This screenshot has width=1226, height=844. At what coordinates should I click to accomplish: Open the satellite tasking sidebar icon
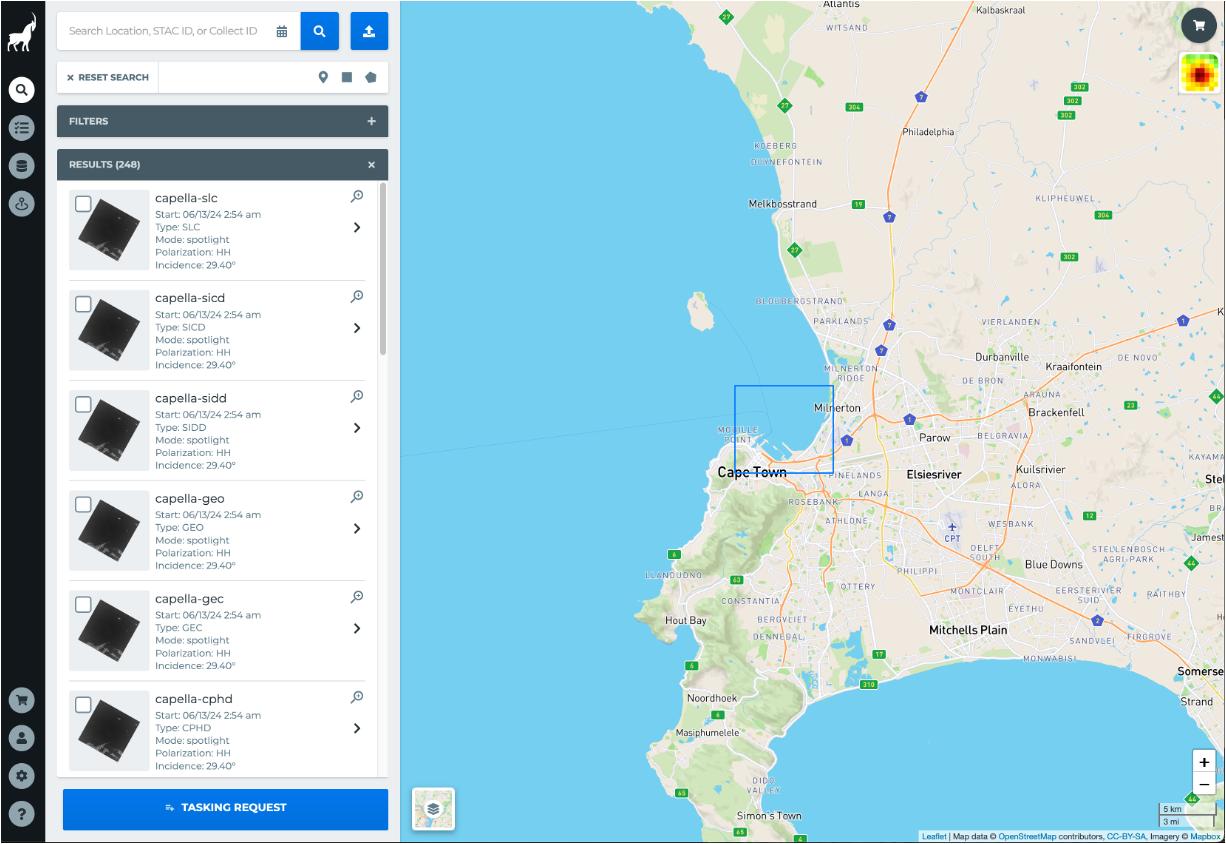(22, 204)
